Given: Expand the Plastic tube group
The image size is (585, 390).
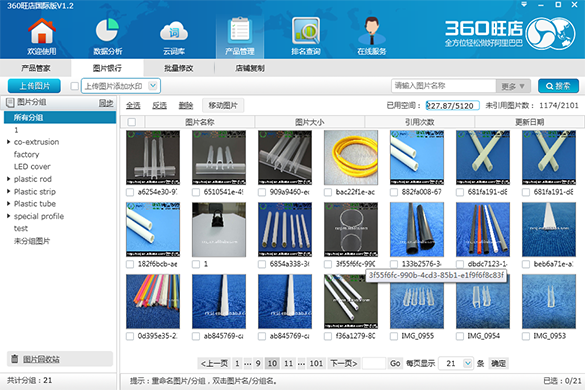Looking at the screenshot, I should 8,204.
